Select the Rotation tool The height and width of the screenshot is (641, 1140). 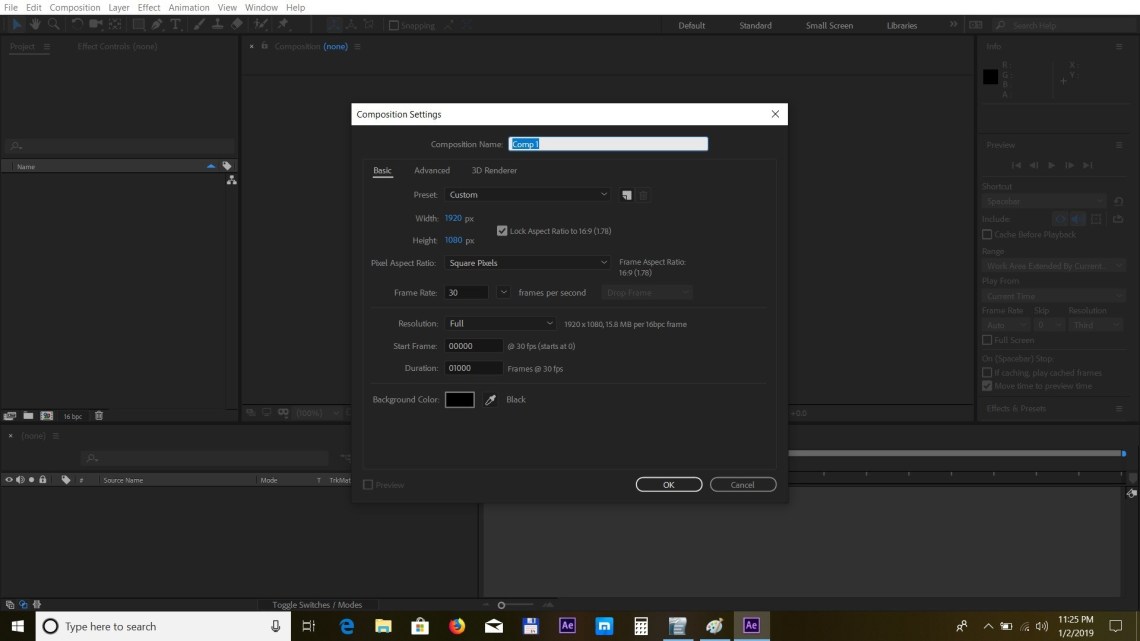coord(77,25)
